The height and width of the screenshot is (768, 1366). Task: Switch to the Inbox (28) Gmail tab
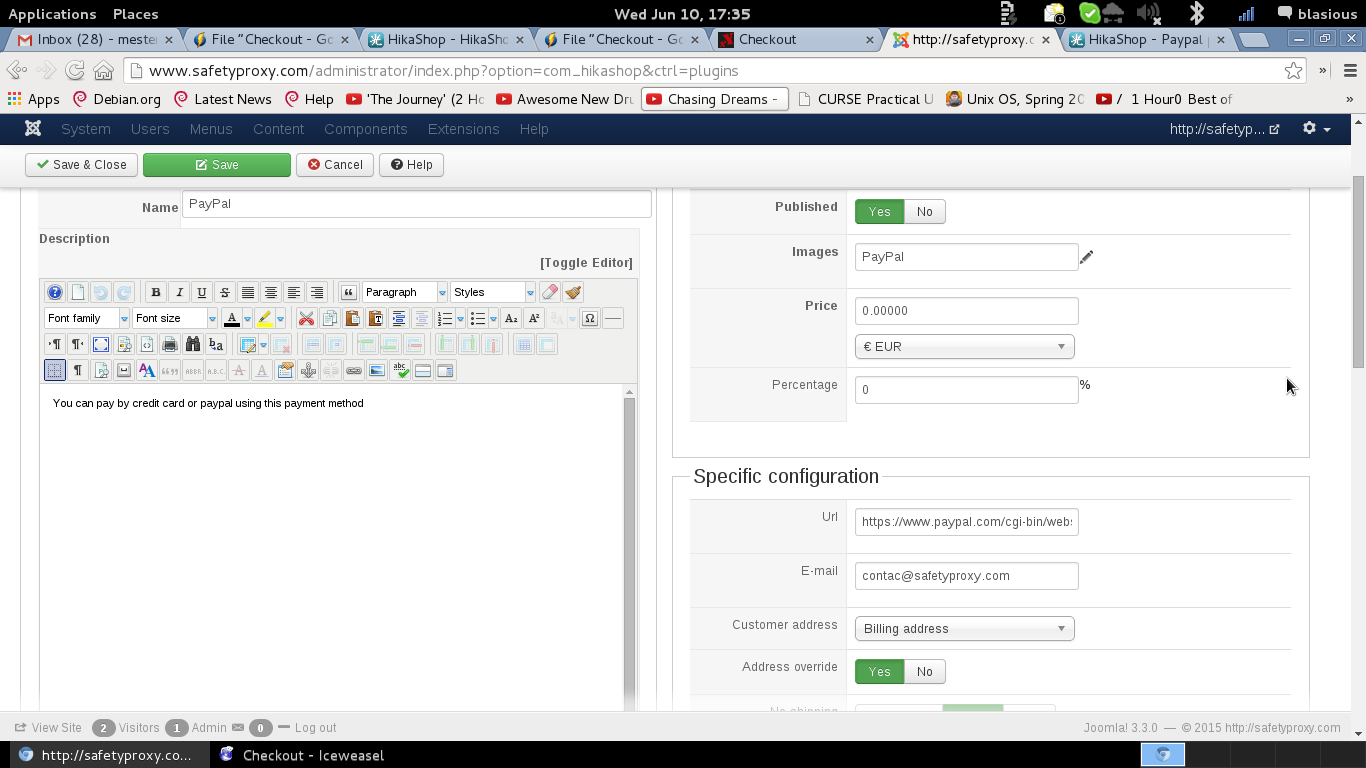pos(97,40)
